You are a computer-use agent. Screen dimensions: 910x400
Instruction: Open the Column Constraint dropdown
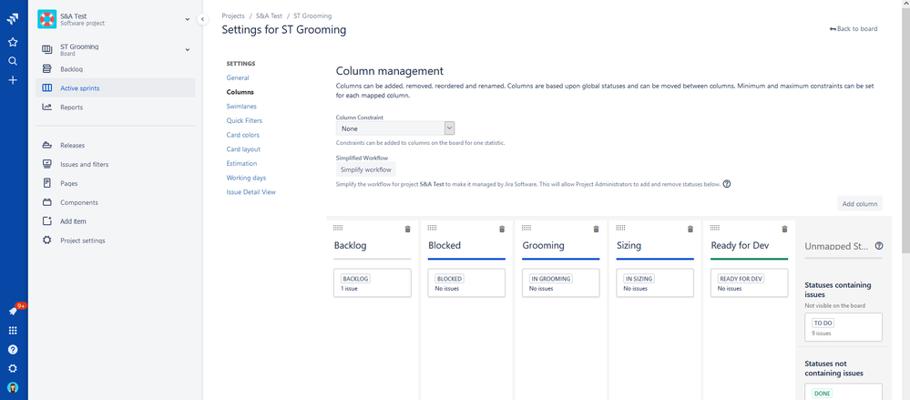[x=395, y=128]
